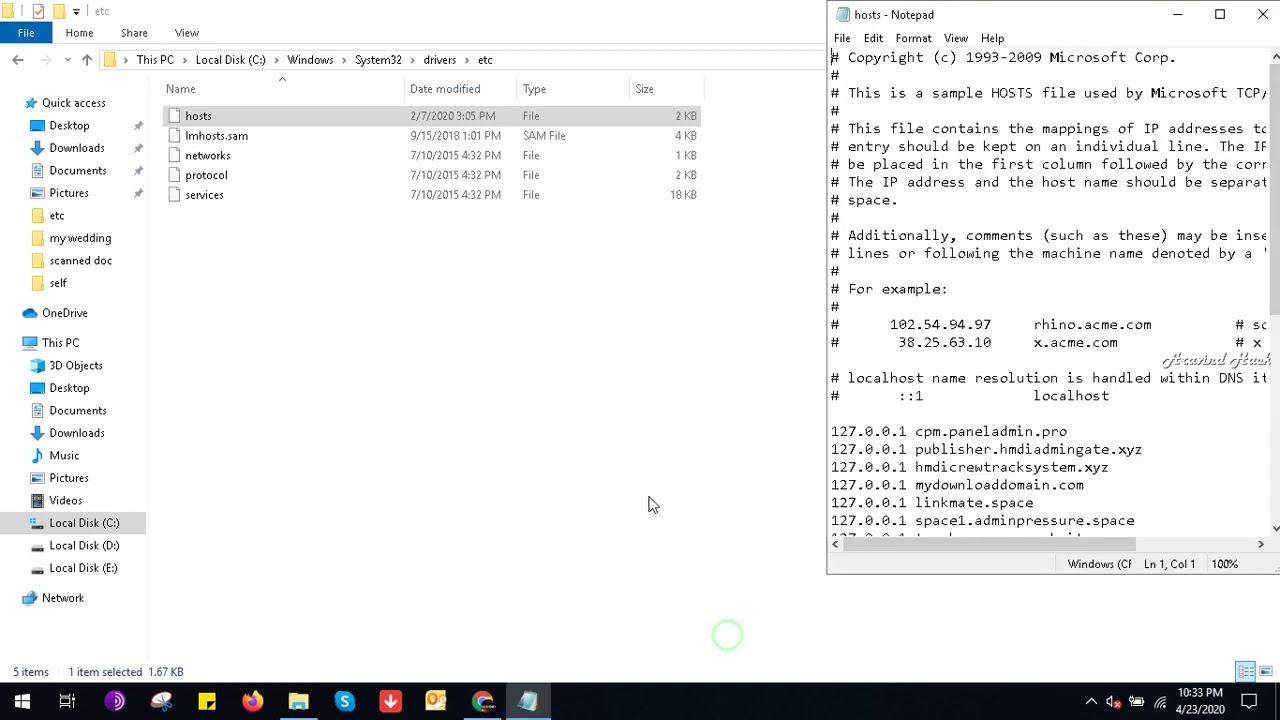
Task: Open Skype from the taskbar
Action: click(344, 701)
